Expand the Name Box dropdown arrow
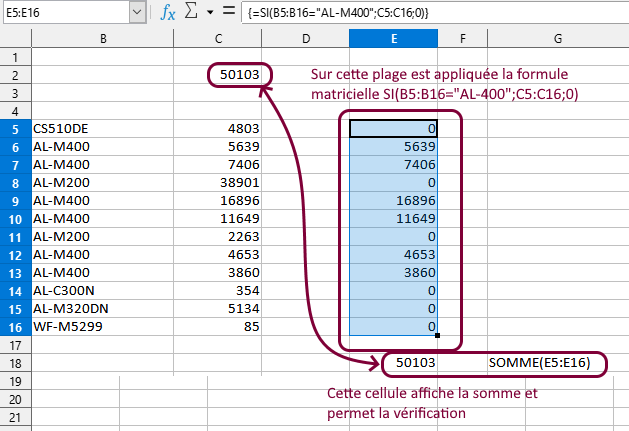 (x=137, y=12)
